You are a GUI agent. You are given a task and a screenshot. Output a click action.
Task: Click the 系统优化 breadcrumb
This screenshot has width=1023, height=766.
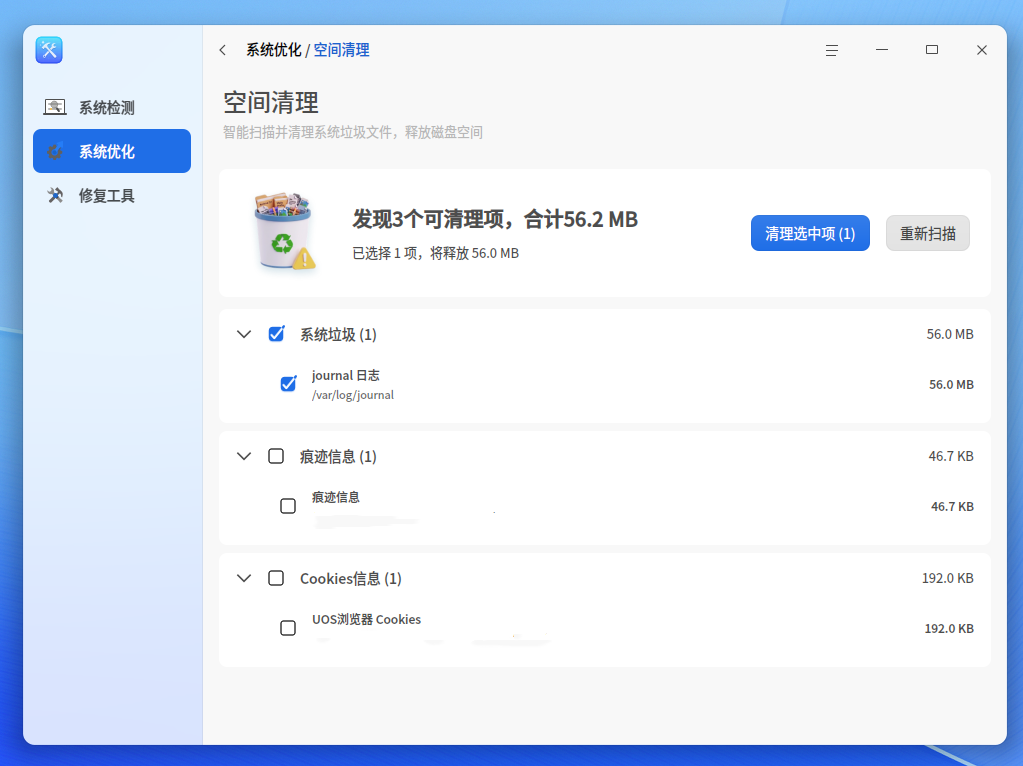click(x=274, y=50)
